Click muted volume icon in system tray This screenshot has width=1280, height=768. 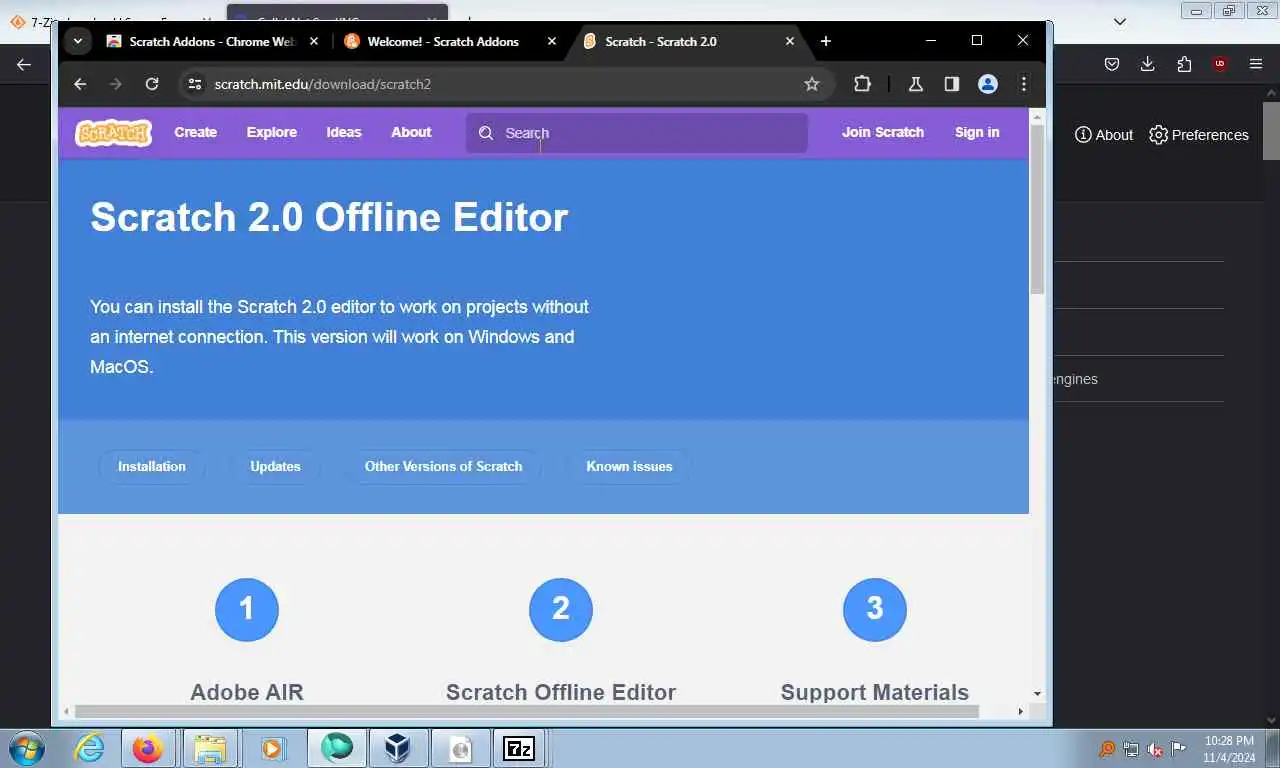[x=1155, y=749]
